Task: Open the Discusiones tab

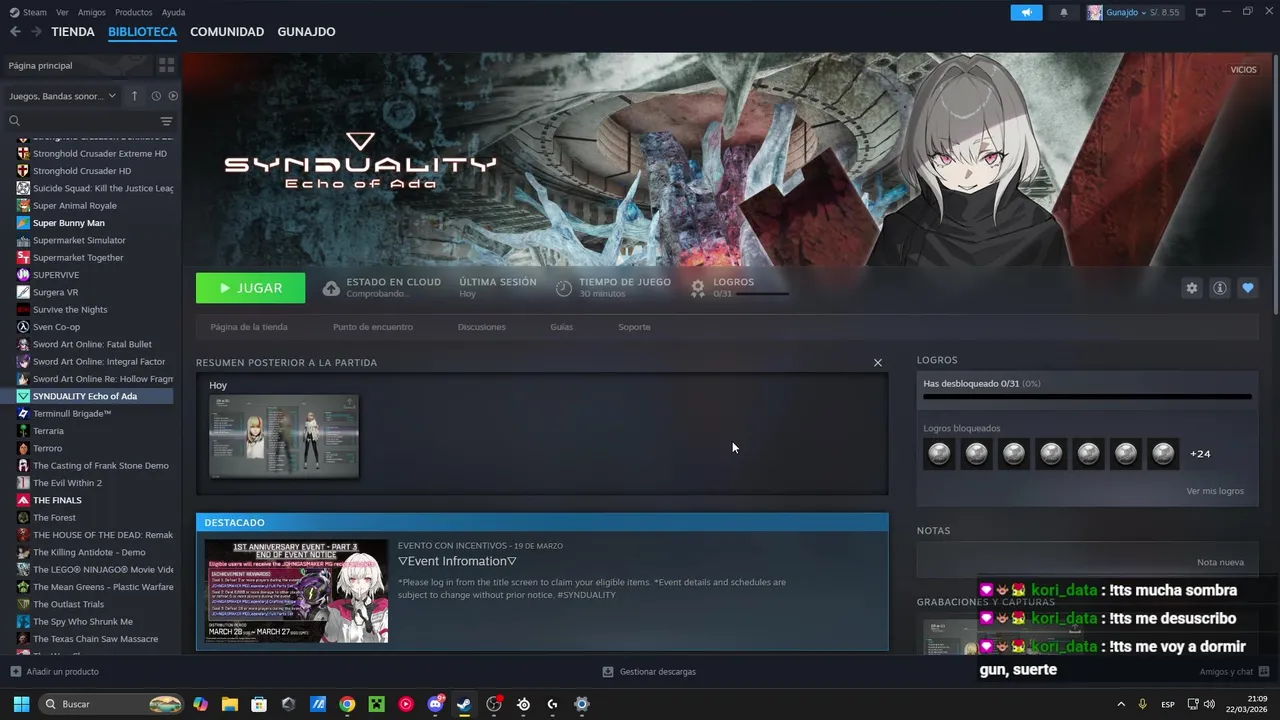Action: [482, 327]
